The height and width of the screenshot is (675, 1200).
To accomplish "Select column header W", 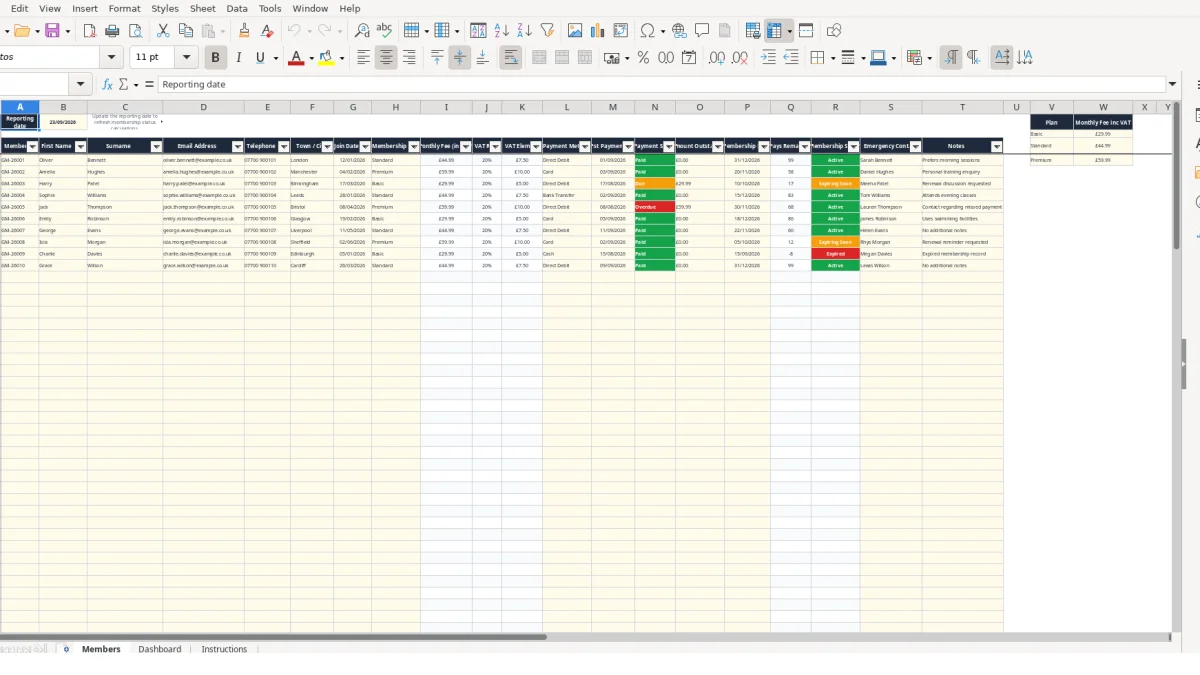I will pyautogui.click(x=1103, y=107).
